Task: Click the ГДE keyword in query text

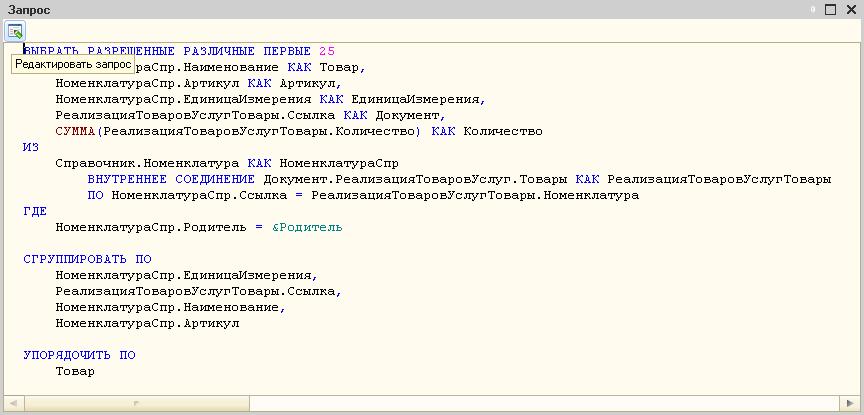Action: [34, 211]
